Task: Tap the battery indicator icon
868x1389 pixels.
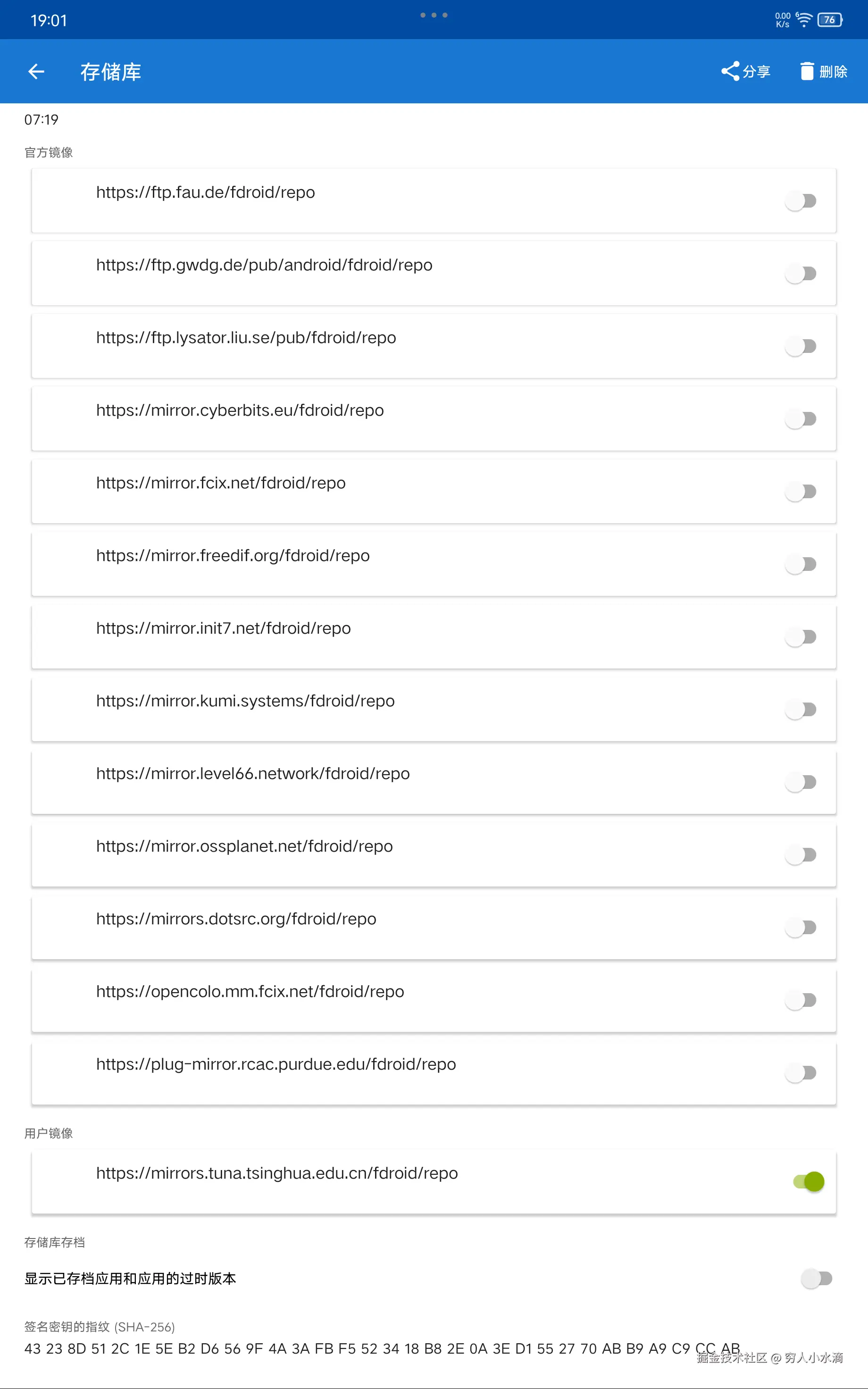Action: [829, 20]
